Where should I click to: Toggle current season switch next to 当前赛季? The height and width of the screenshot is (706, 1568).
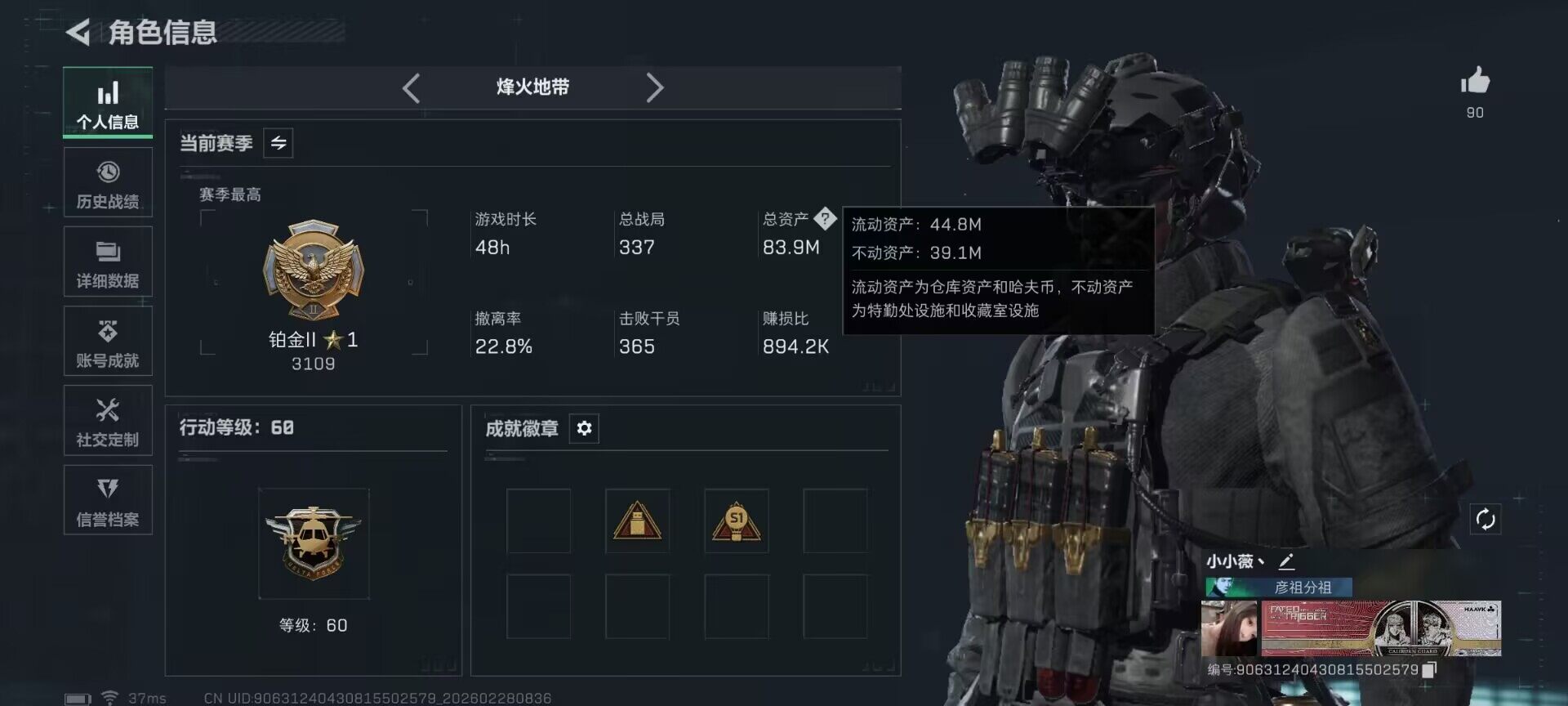tap(278, 143)
